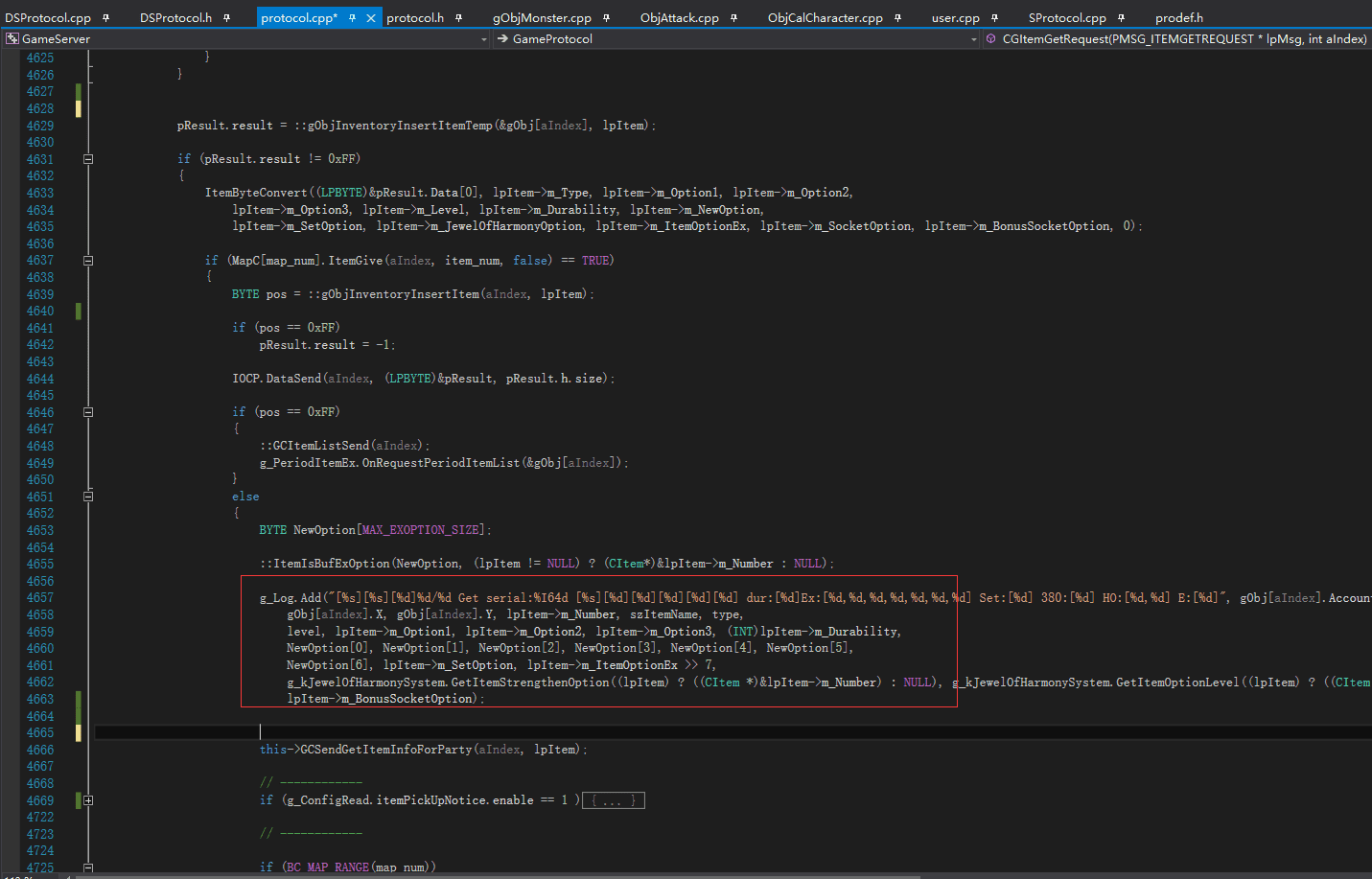The width and height of the screenshot is (1372, 879).
Task: Click 'NewOption[6]' on line 4662
Action: point(328,665)
